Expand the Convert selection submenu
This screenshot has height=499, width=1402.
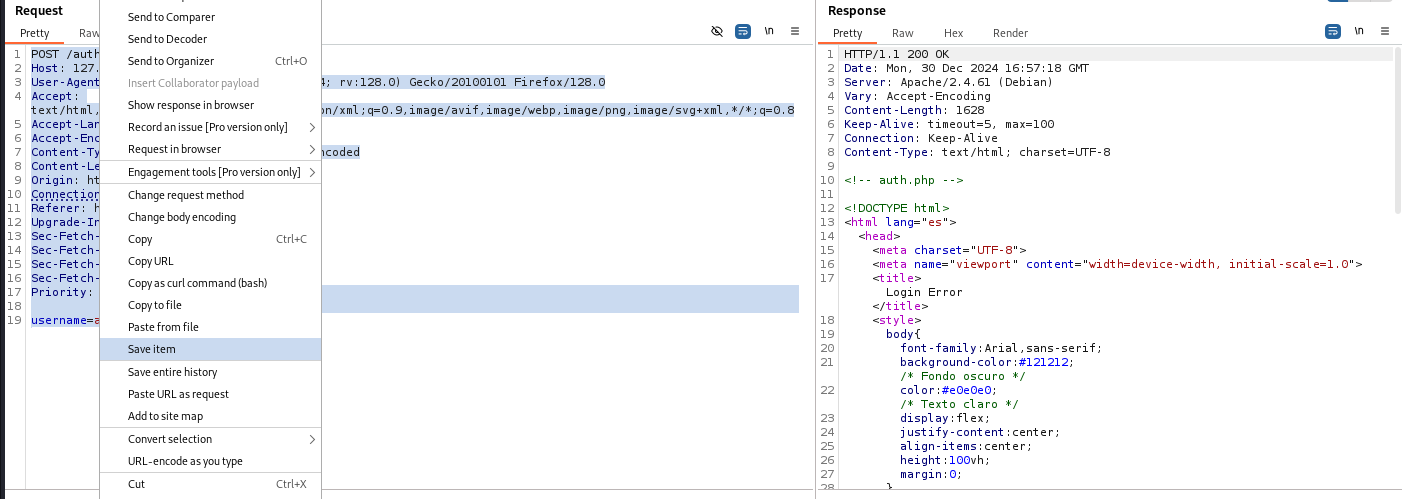tap(210, 439)
